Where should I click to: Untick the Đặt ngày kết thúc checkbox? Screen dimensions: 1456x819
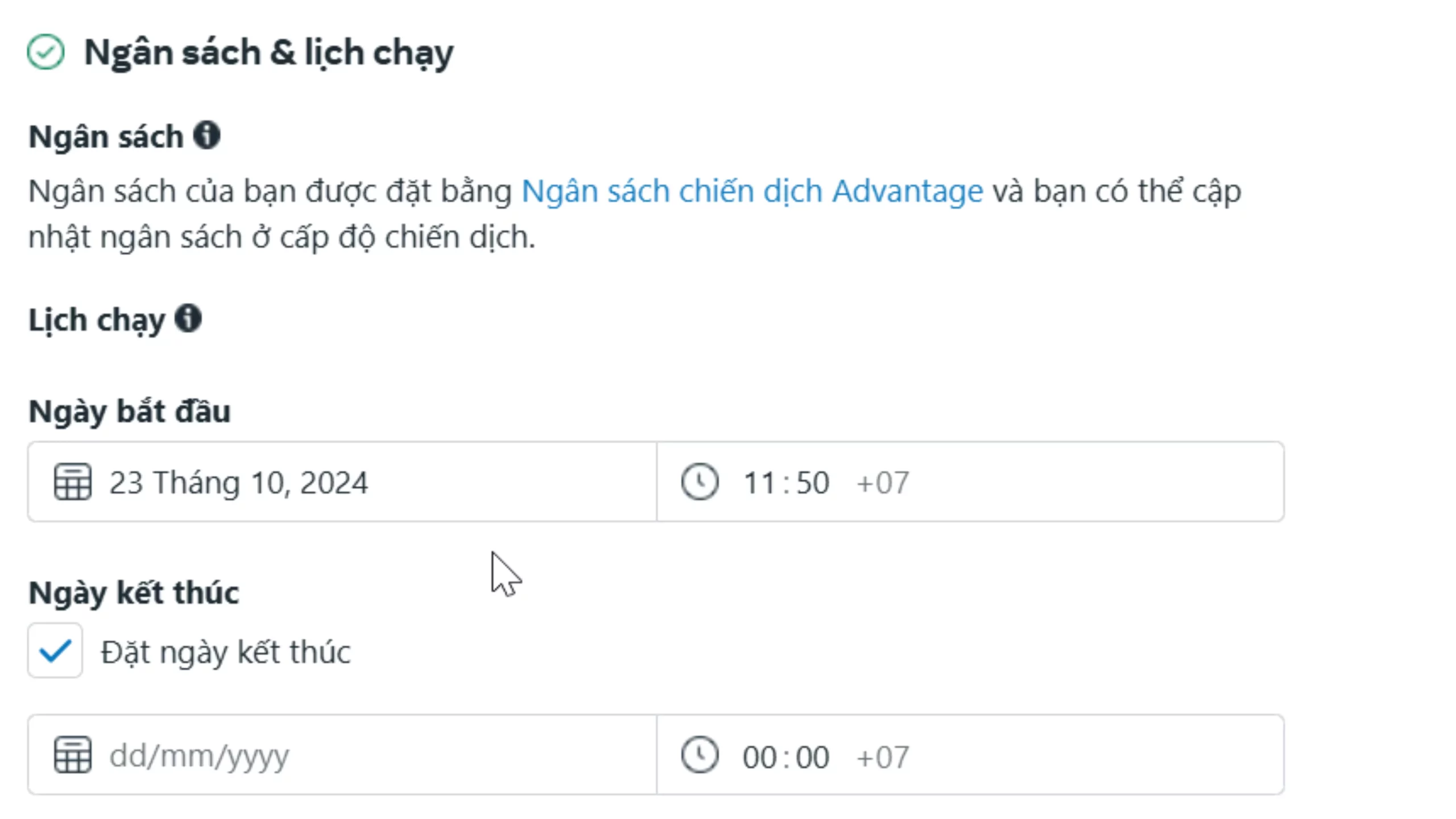point(55,651)
